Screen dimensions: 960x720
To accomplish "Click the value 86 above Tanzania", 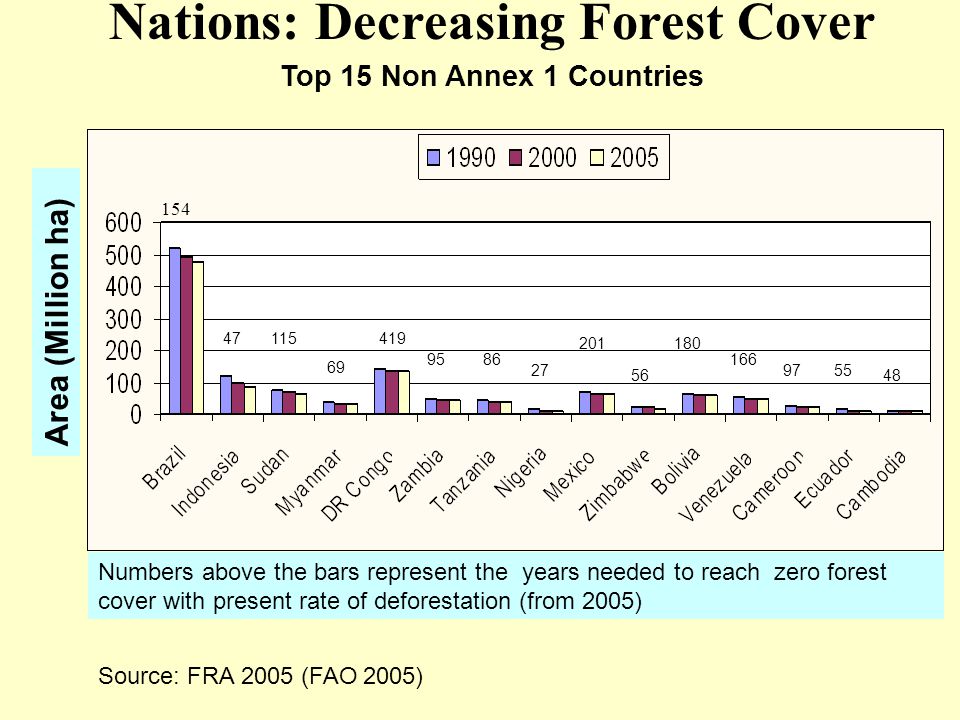I will 492,359.
